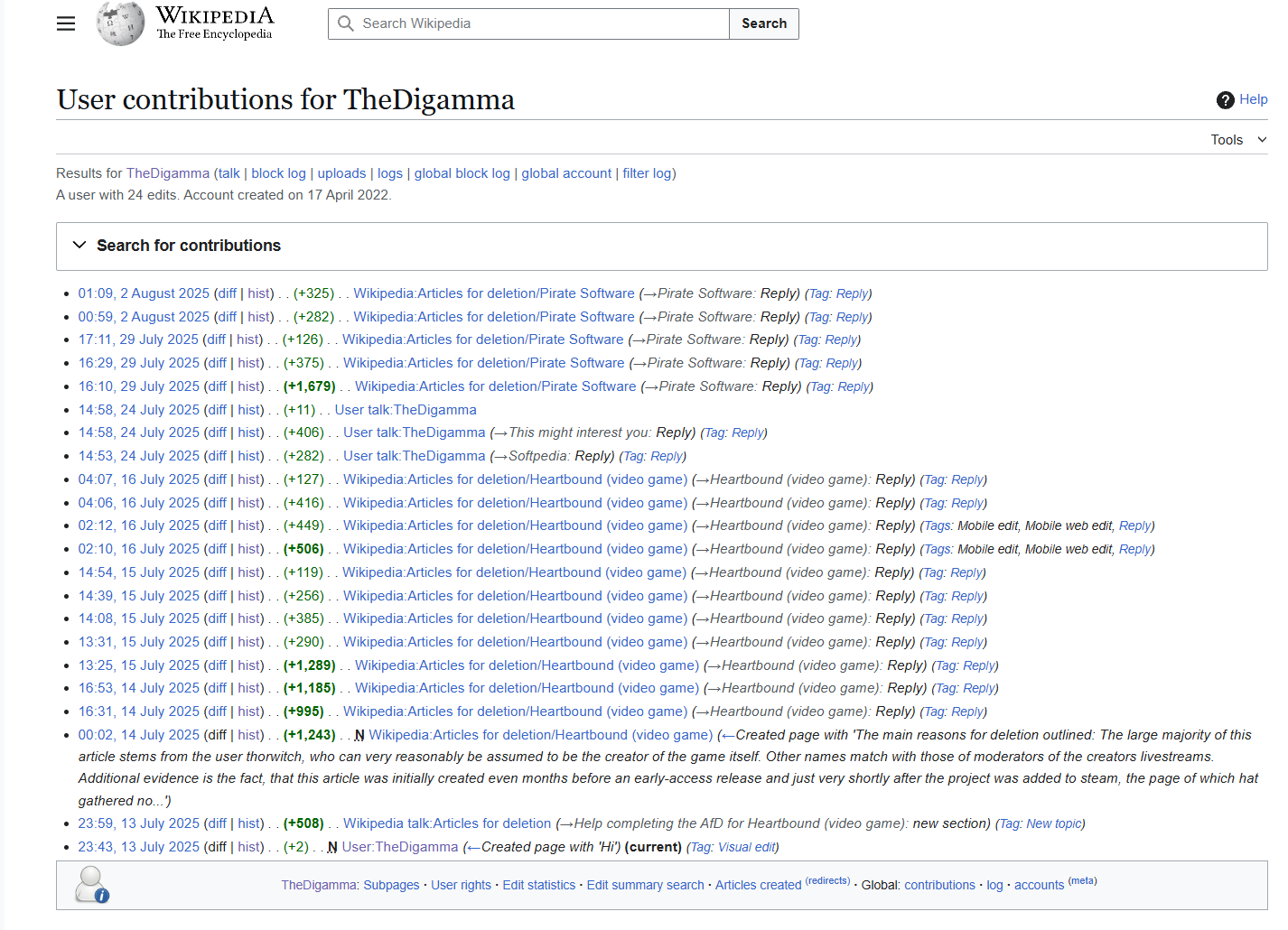Open the block log link
This screenshot has height=930, width=1288.
pyautogui.click(x=278, y=173)
